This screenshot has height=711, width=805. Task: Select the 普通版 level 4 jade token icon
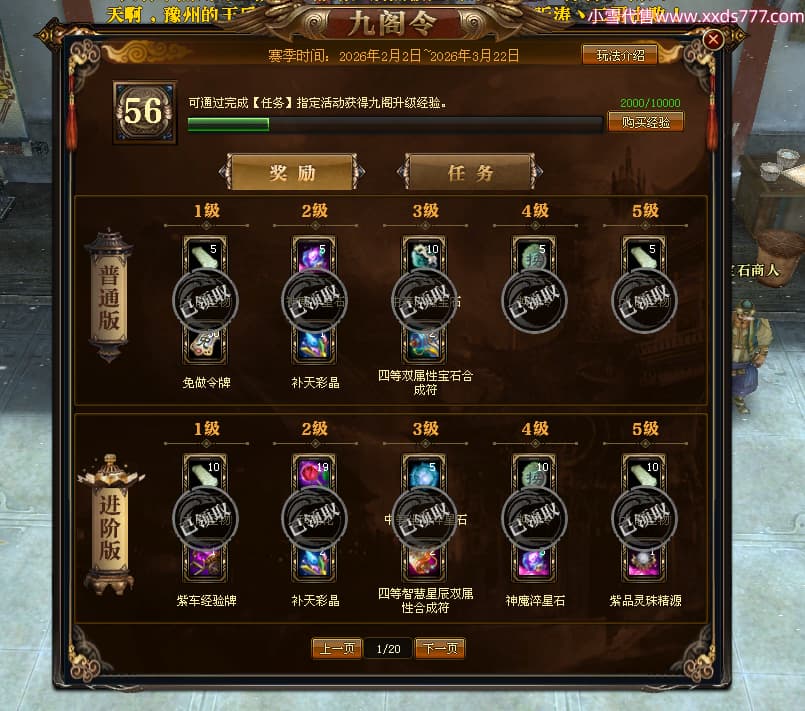[x=534, y=255]
